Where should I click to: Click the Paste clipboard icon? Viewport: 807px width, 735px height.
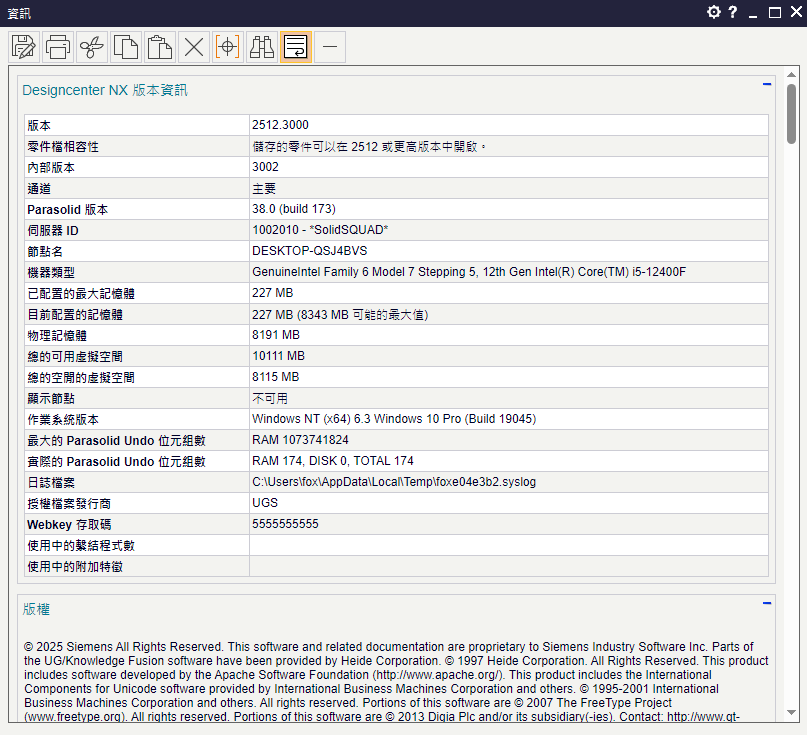(160, 47)
